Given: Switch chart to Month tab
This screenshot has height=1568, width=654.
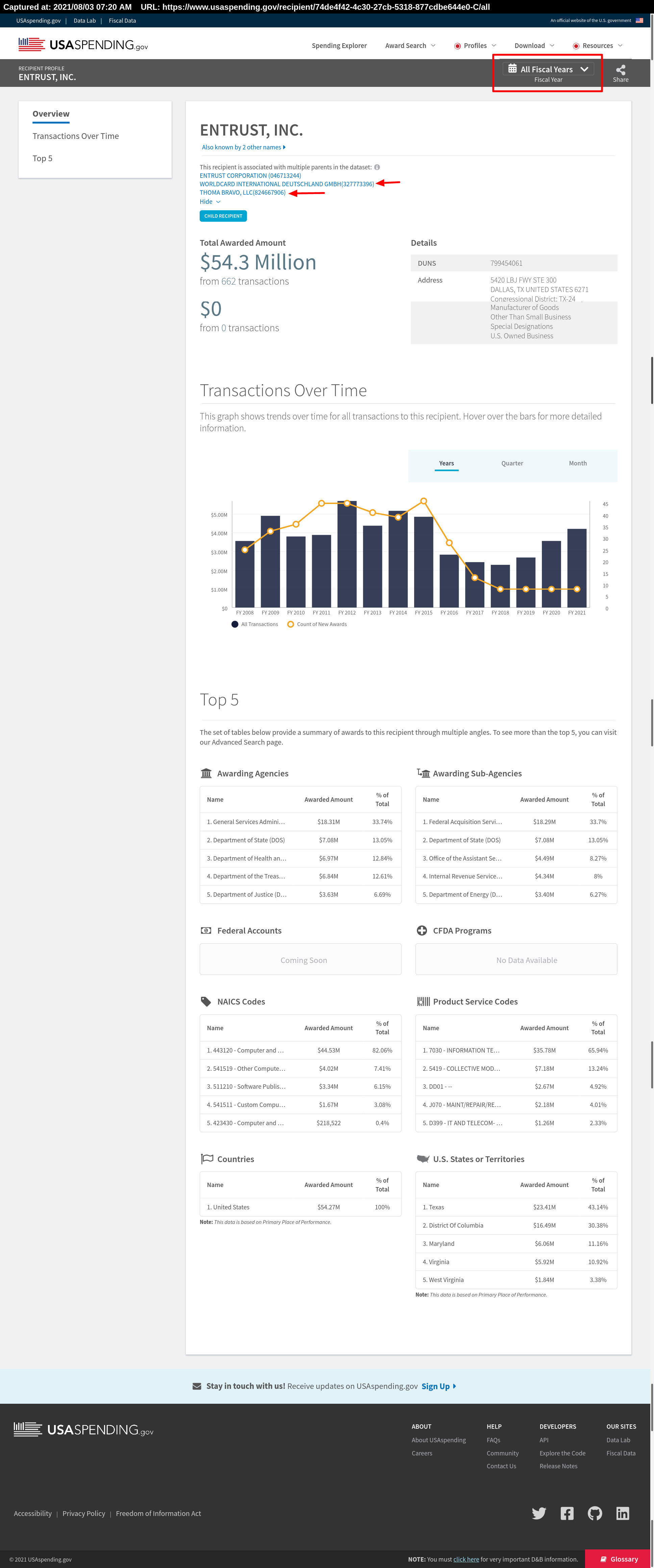Looking at the screenshot, I should 578,463.
